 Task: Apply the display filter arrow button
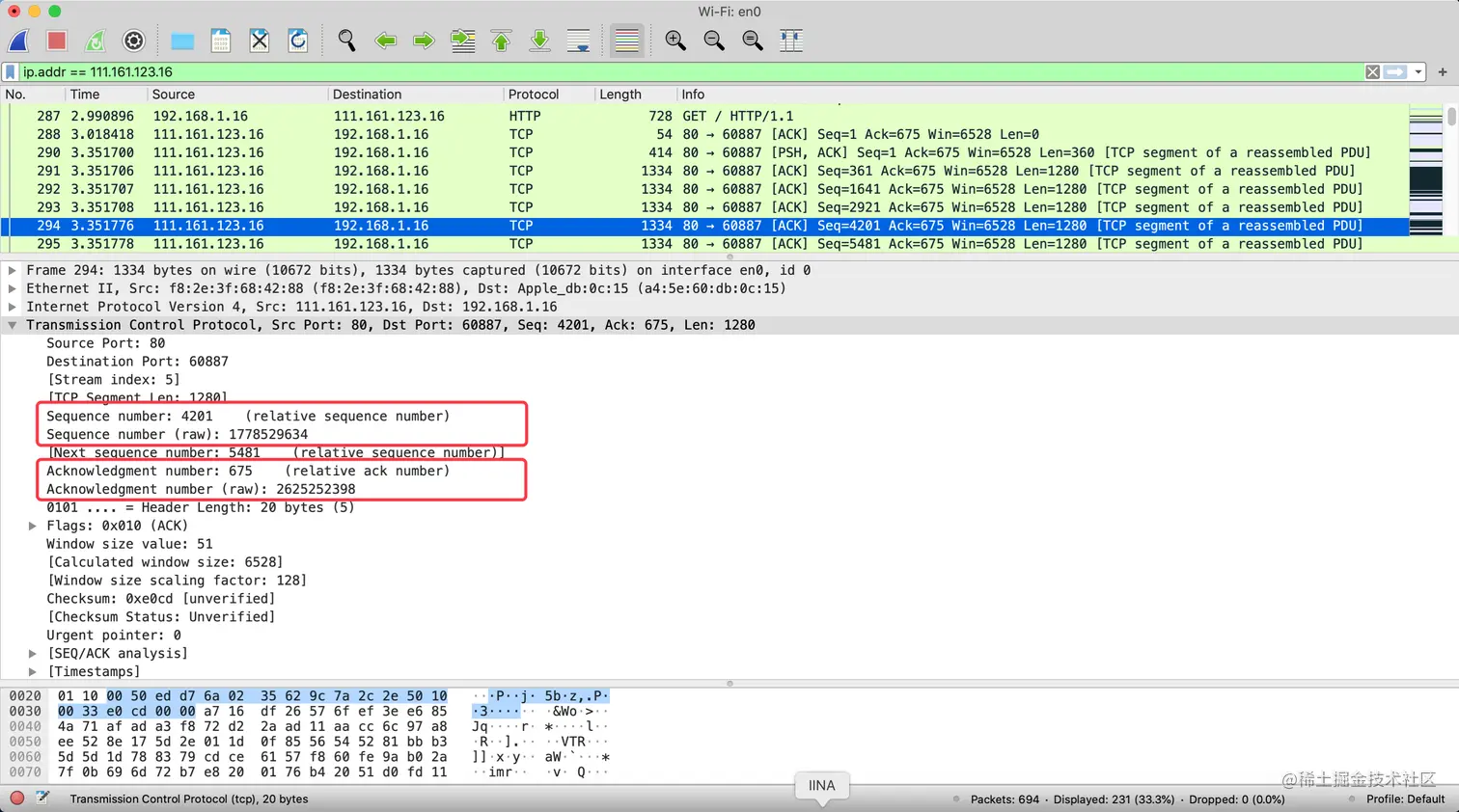(x=1395, y=72)
